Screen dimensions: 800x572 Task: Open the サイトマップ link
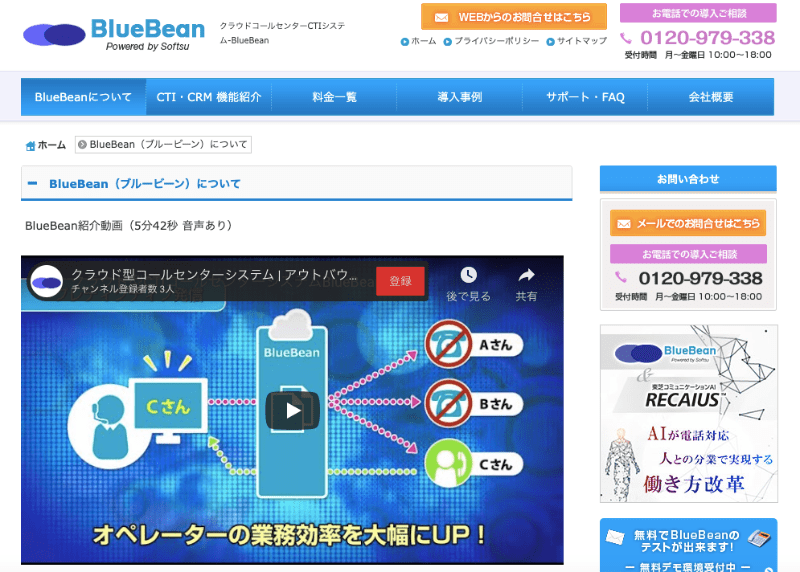[x=577, y=41]
